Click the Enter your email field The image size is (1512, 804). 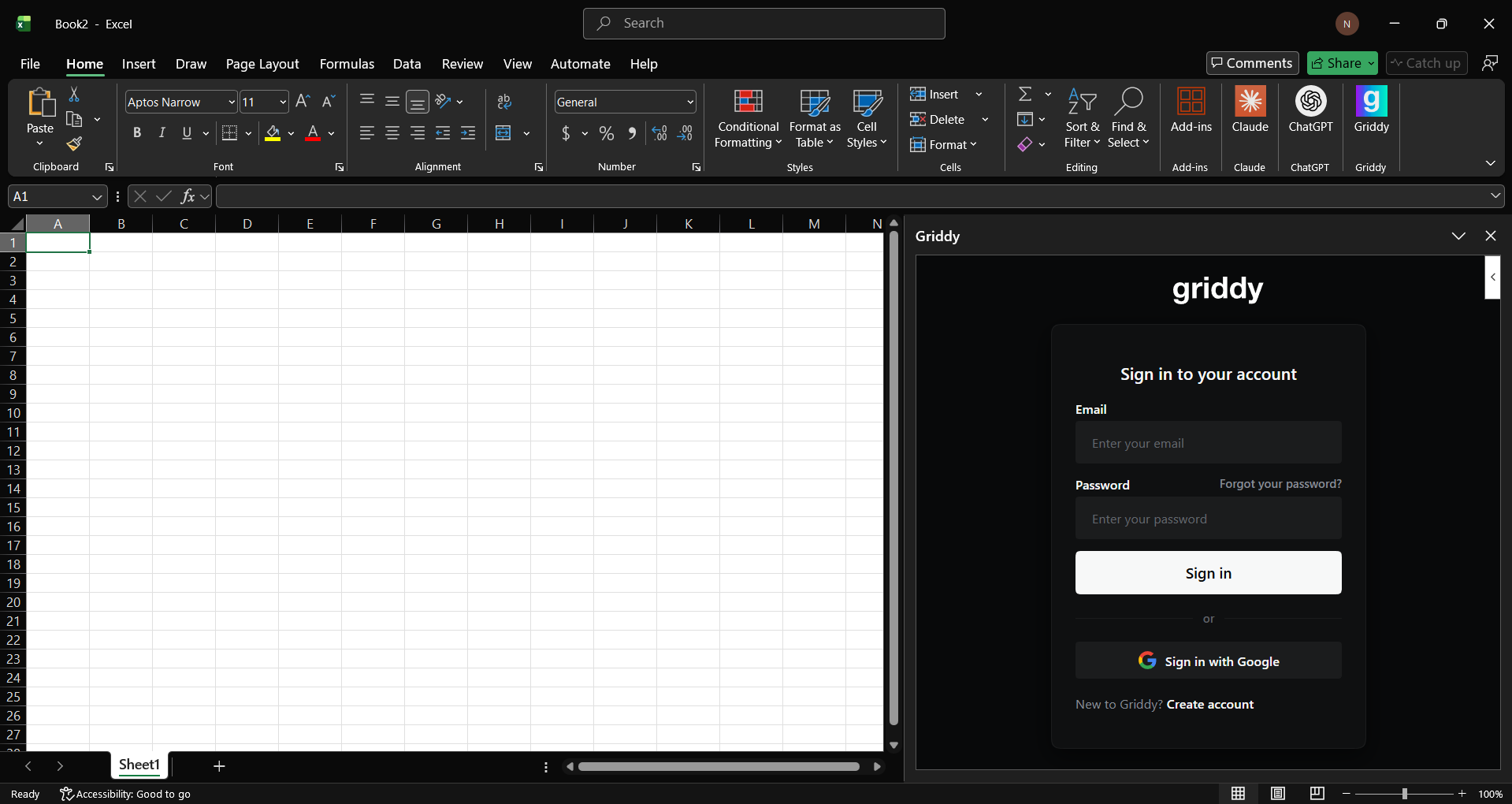pyautogui.click(x=1208, y=442)
